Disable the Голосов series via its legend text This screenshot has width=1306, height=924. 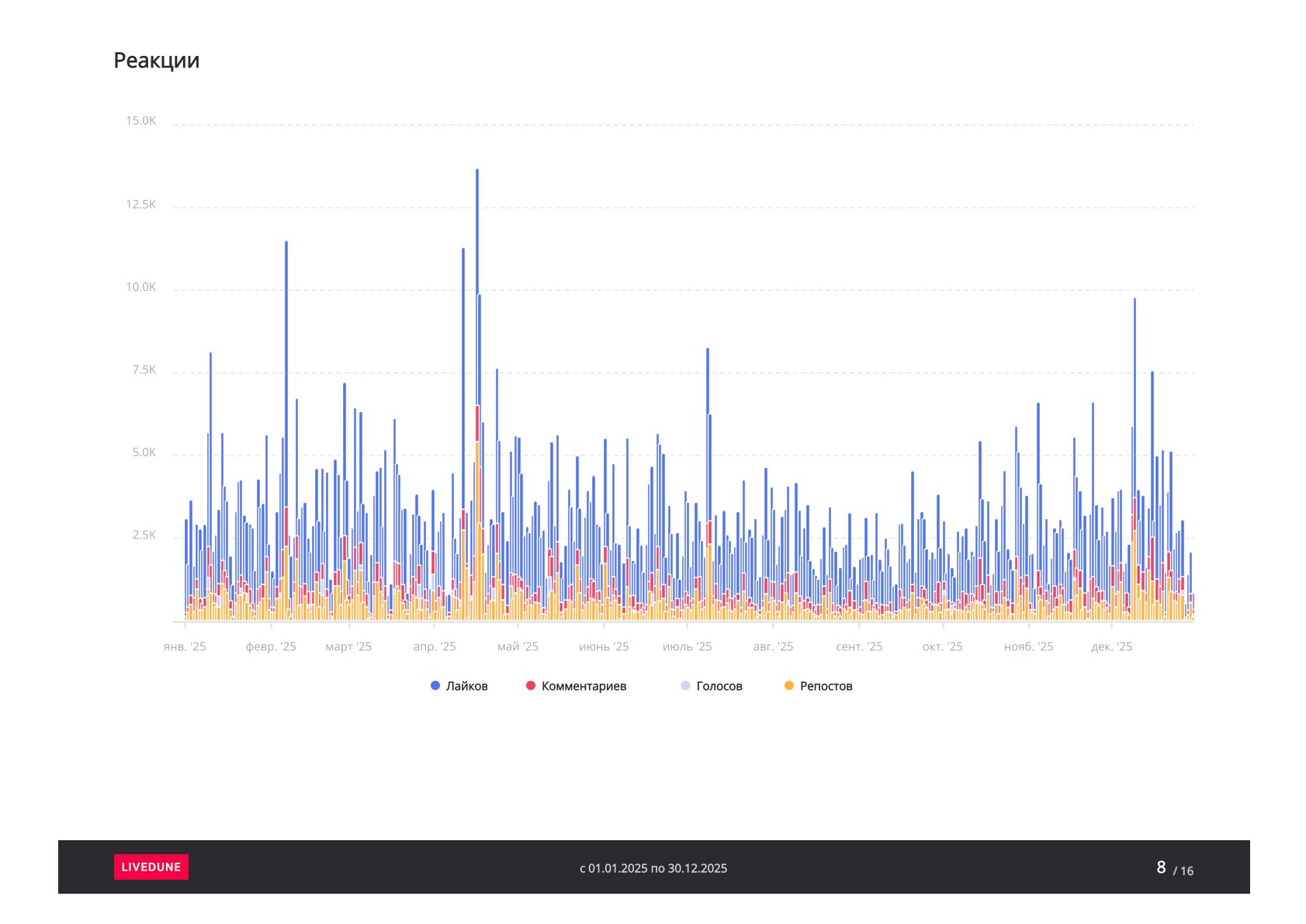719,686
